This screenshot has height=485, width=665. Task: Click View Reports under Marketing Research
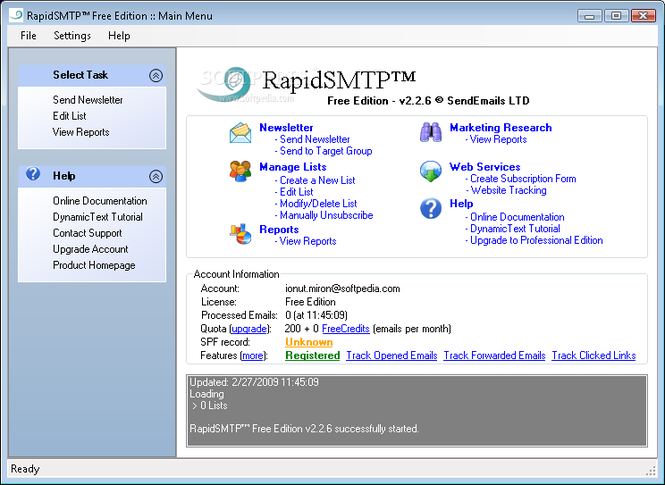point(498,139)
